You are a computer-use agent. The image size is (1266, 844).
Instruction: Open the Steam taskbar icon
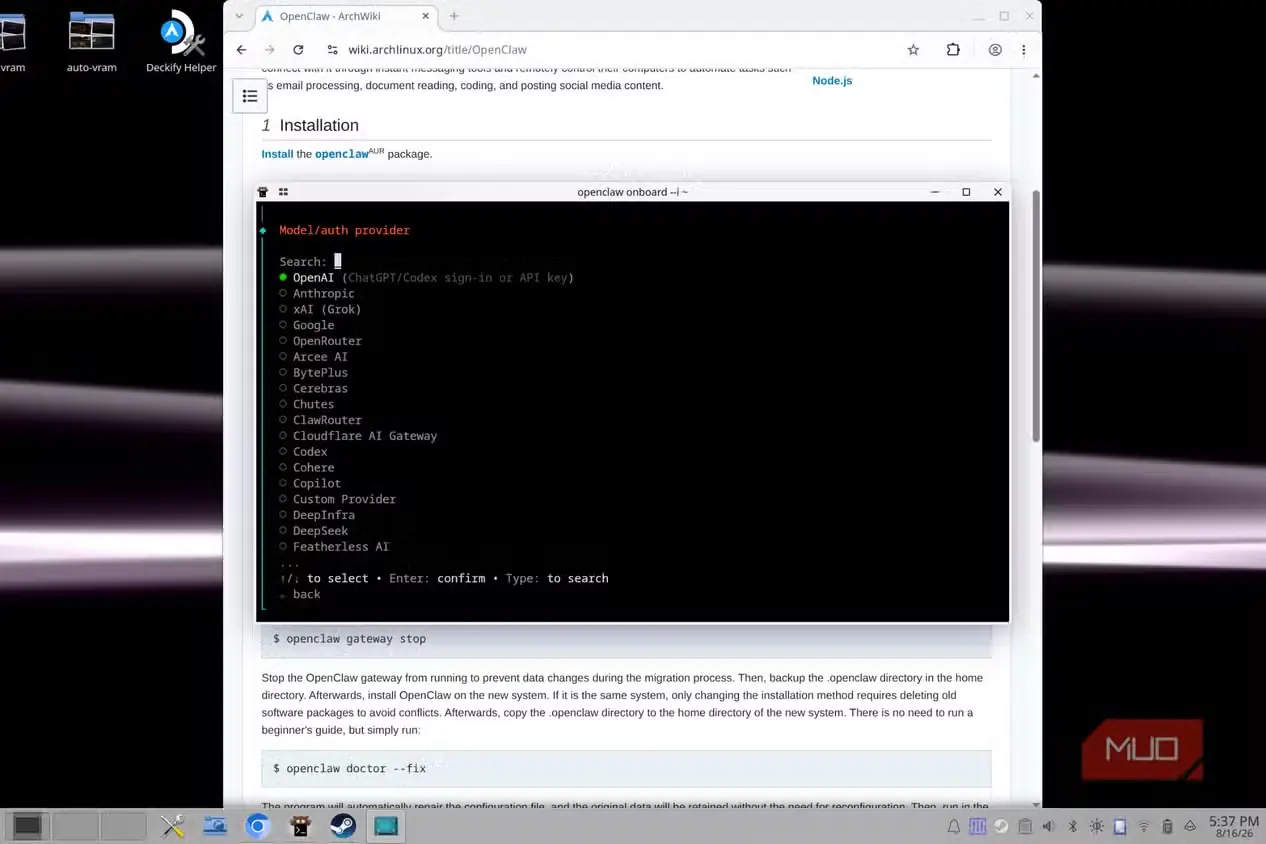click(343, 826)
